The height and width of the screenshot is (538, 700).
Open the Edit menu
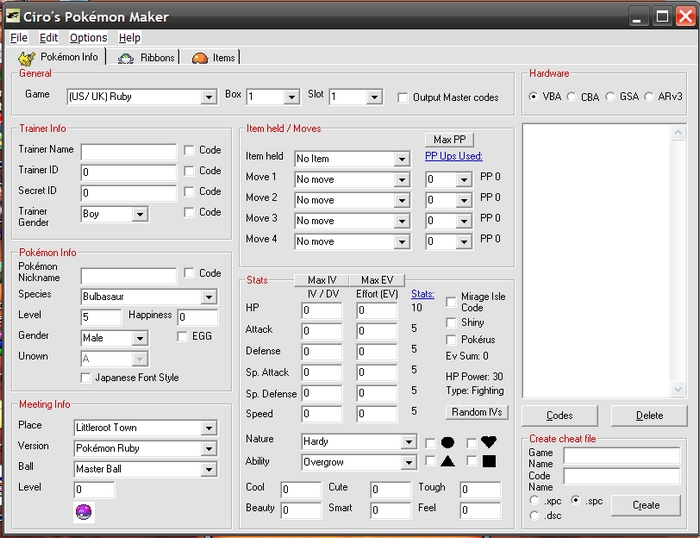49,38
